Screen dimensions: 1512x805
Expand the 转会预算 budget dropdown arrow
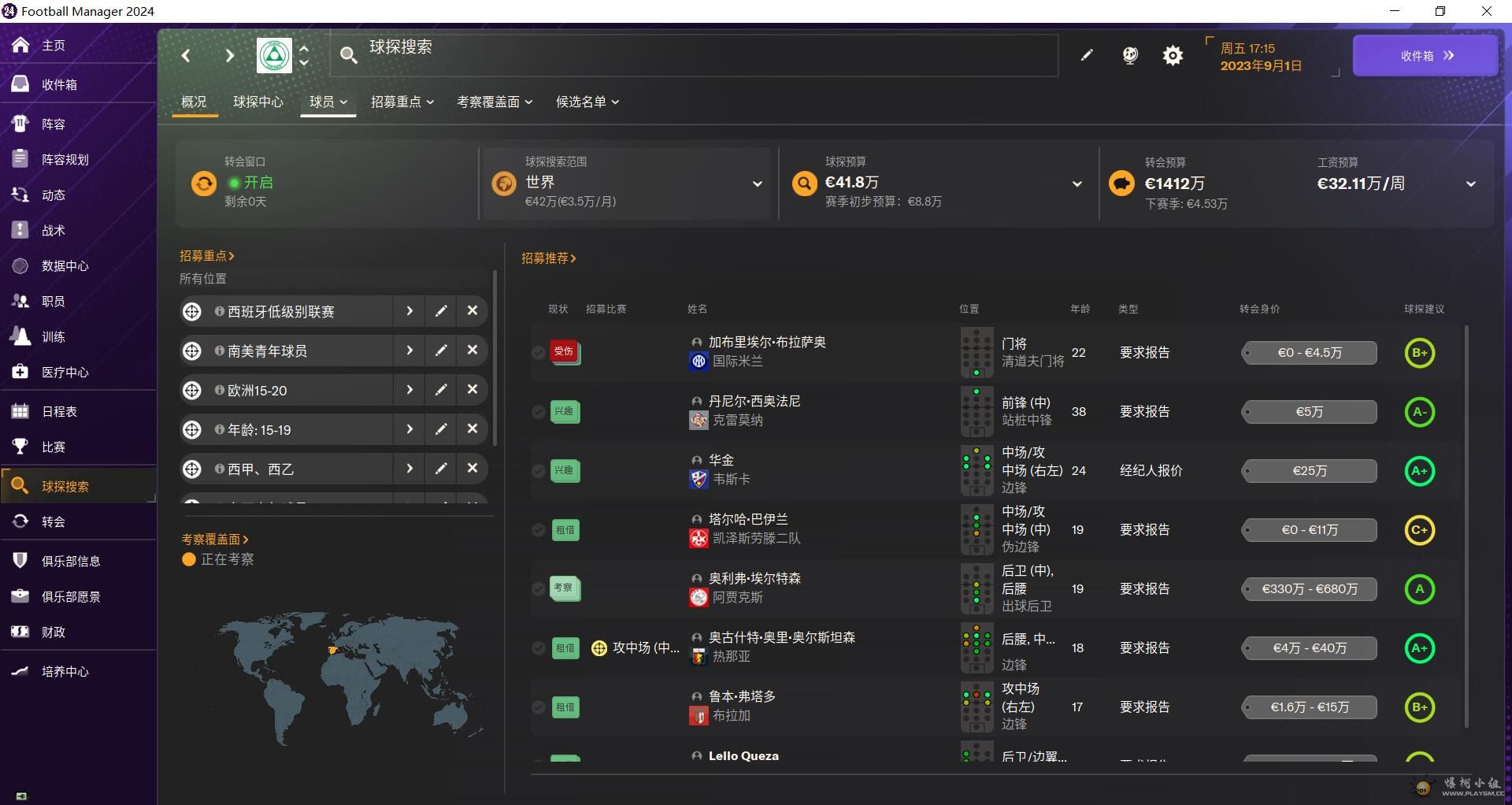click(x=1471, y=184)
